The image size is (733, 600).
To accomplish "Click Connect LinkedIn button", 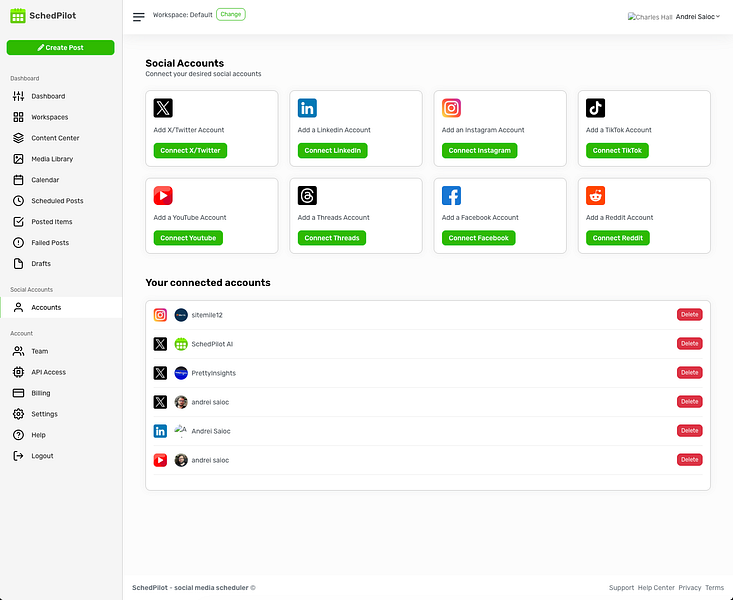I will (332, 151).
